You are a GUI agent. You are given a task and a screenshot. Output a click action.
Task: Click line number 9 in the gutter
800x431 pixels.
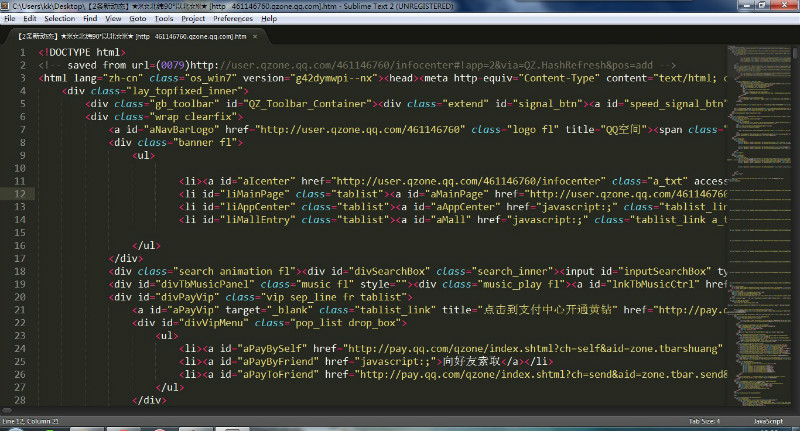22,155
